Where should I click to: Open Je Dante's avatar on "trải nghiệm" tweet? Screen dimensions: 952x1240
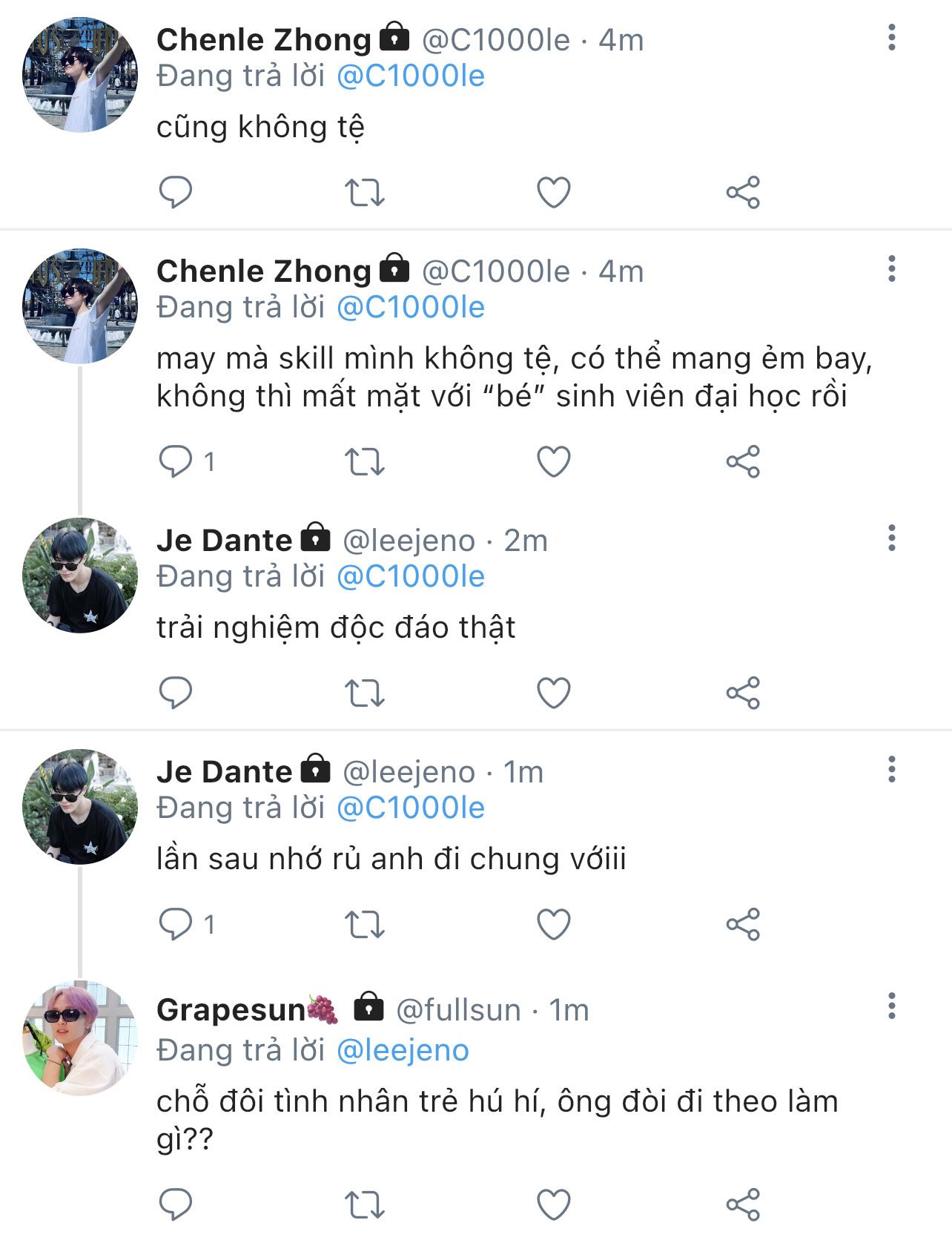[80, 575]
